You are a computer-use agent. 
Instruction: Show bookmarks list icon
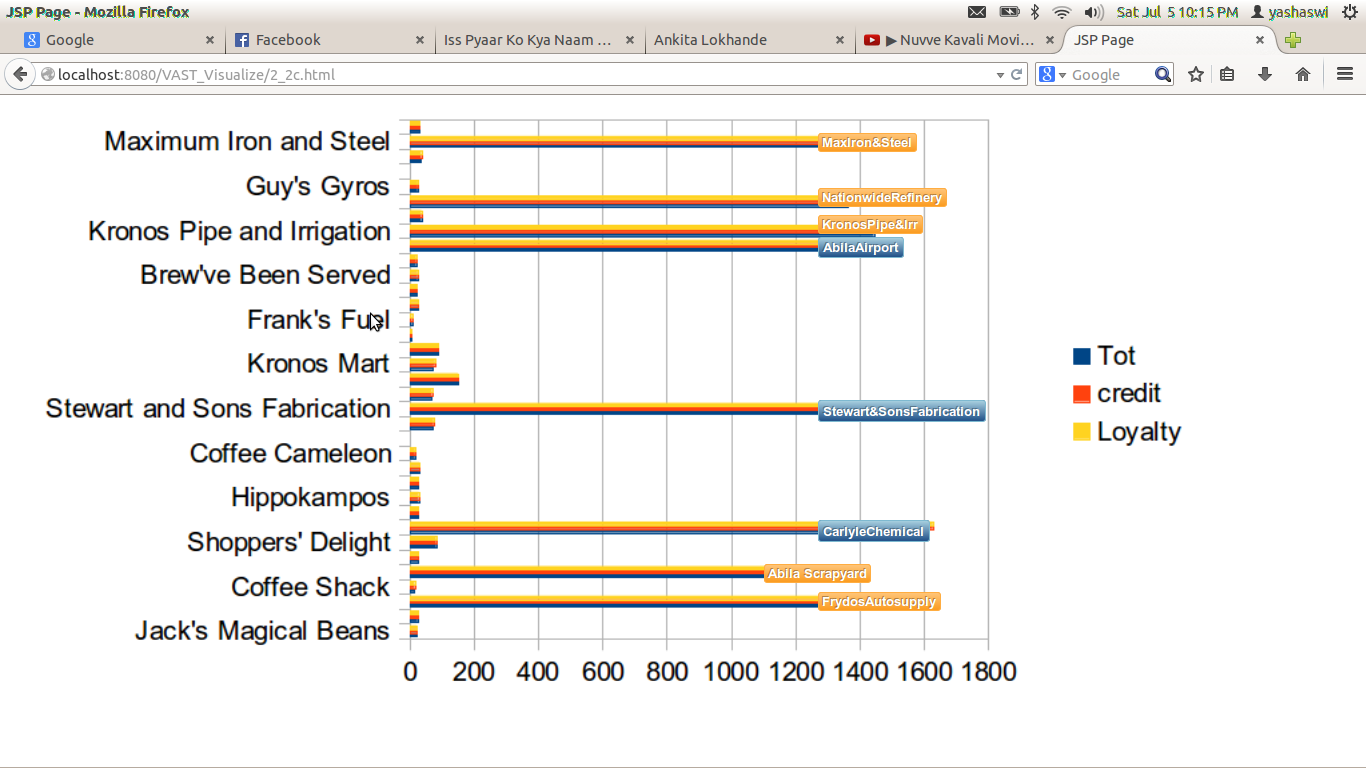click(1227, 74)
